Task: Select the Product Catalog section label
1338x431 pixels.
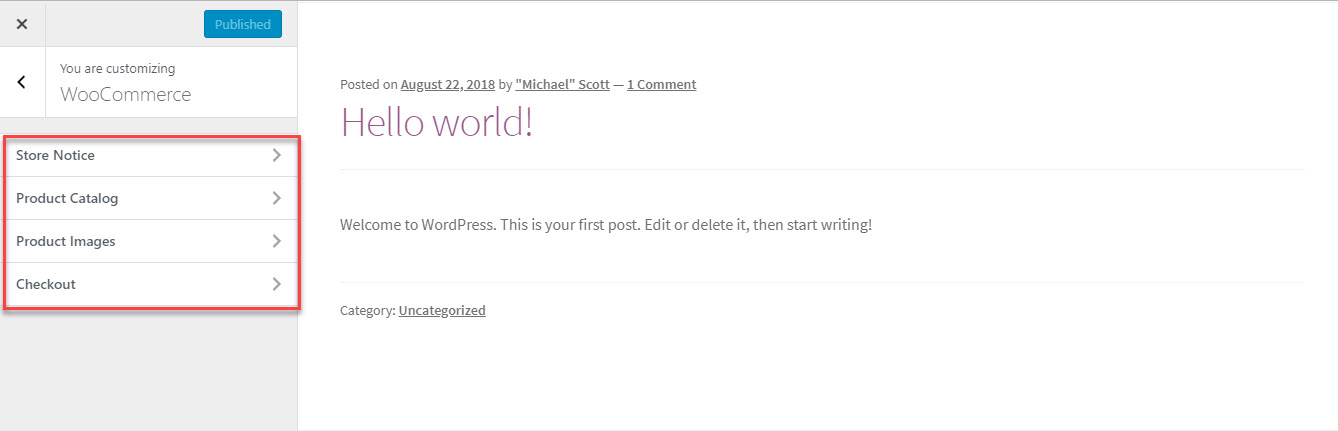Action: click(x=67, y=198)
